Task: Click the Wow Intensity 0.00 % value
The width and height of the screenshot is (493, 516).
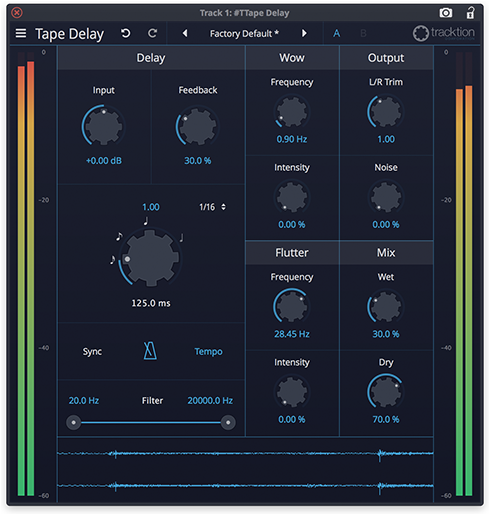Action: click(292, 225)
